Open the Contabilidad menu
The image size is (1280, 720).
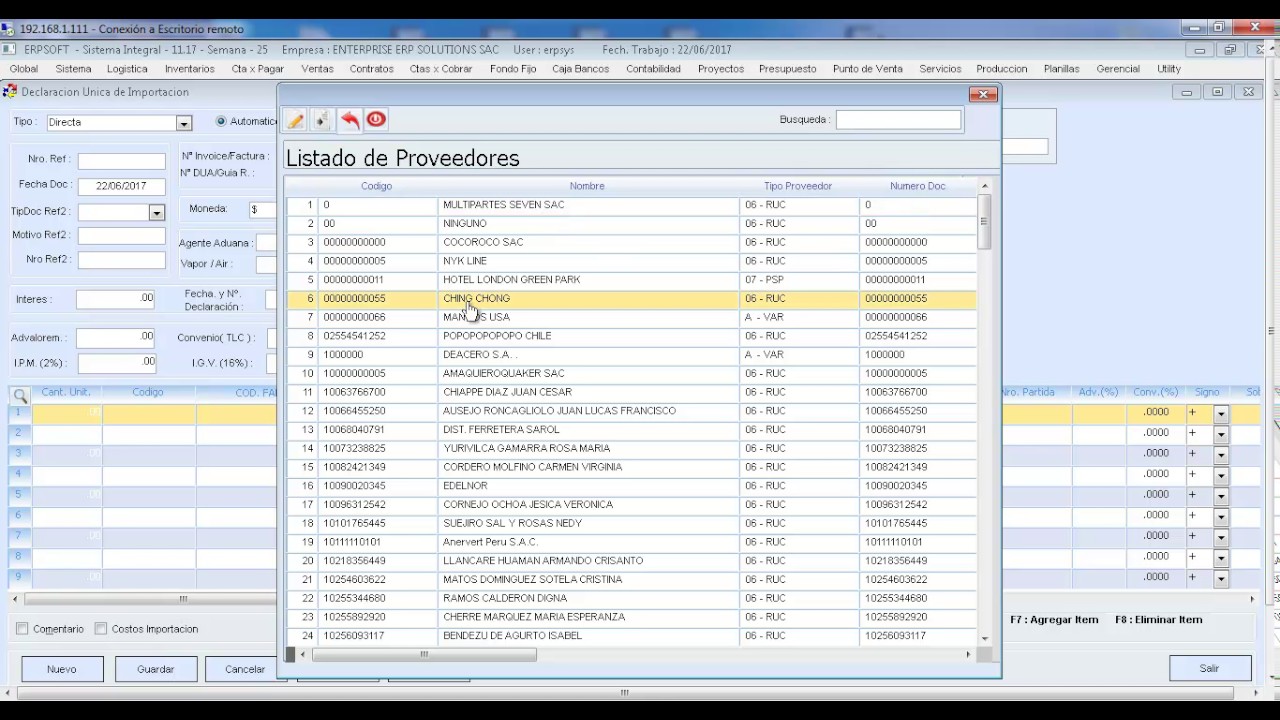(653, 69)
